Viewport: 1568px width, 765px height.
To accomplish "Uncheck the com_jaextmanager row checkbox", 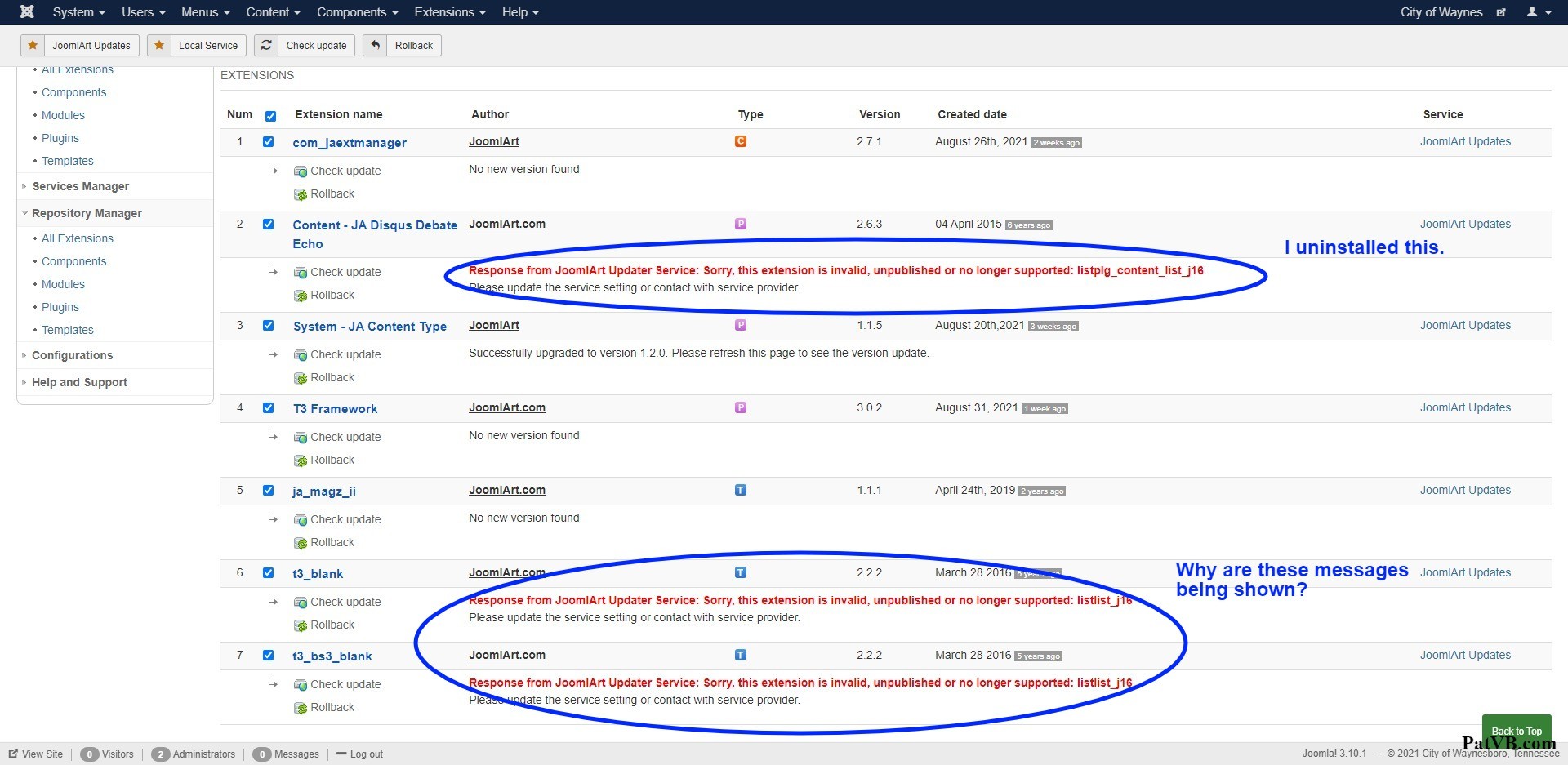I will (x=268, y=141).
